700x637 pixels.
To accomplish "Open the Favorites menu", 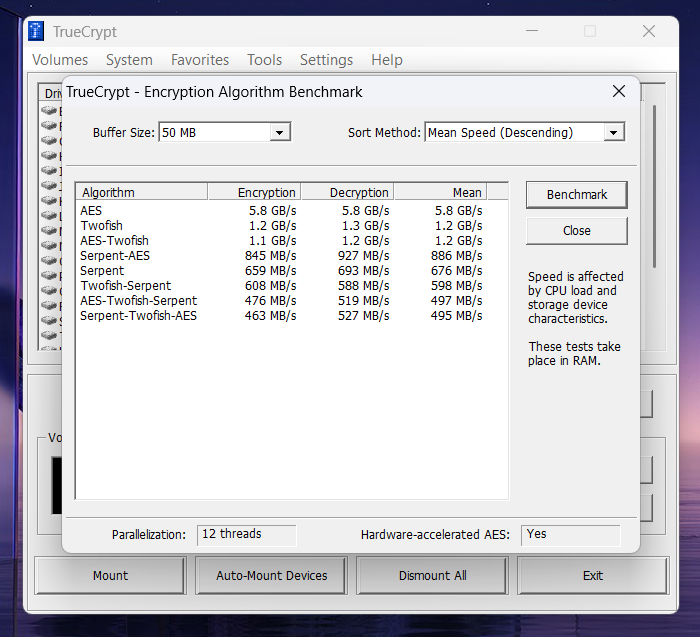I will pyautogui.click(x=200, y=60).
